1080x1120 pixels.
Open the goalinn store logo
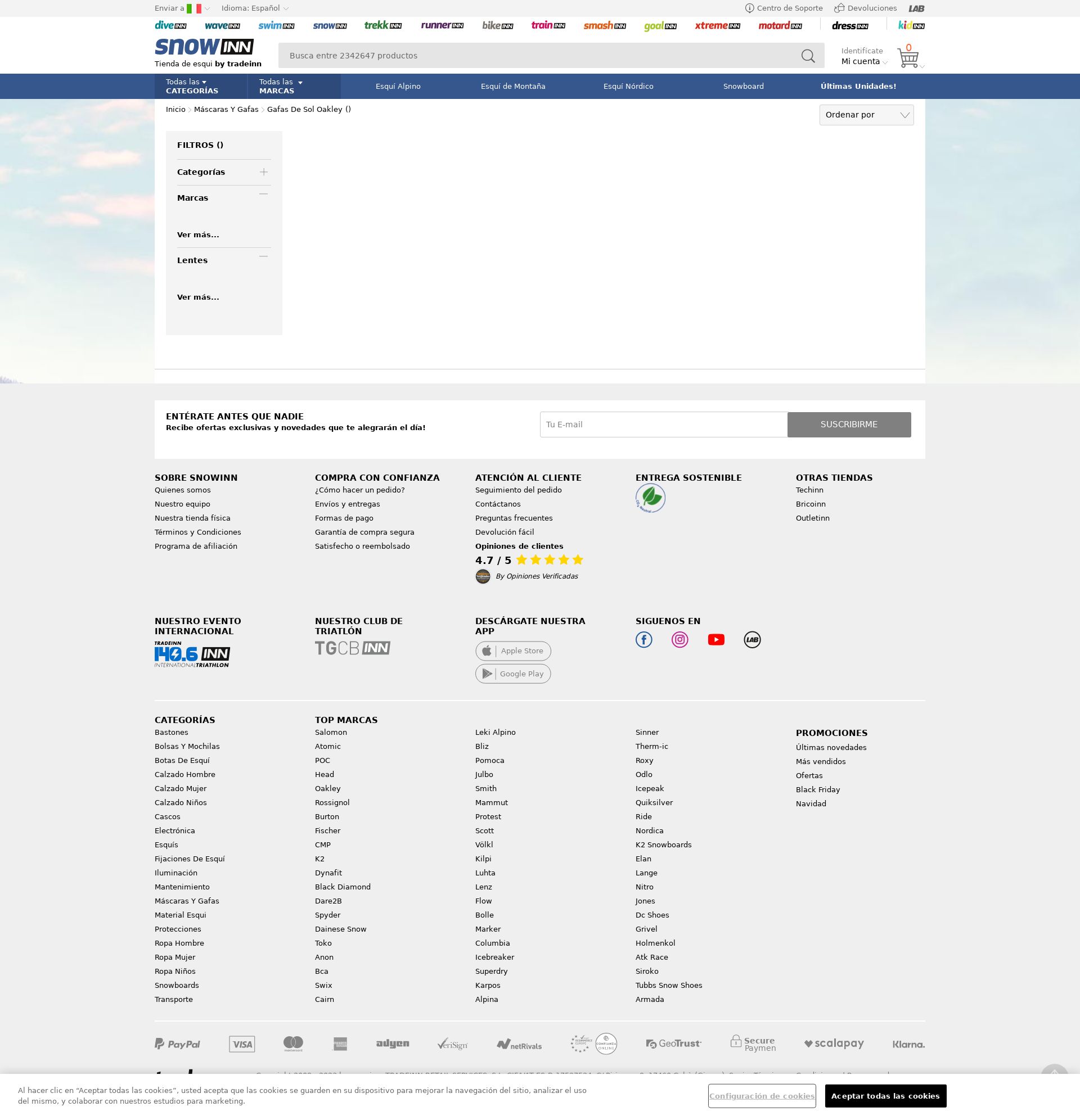[660, 26]
